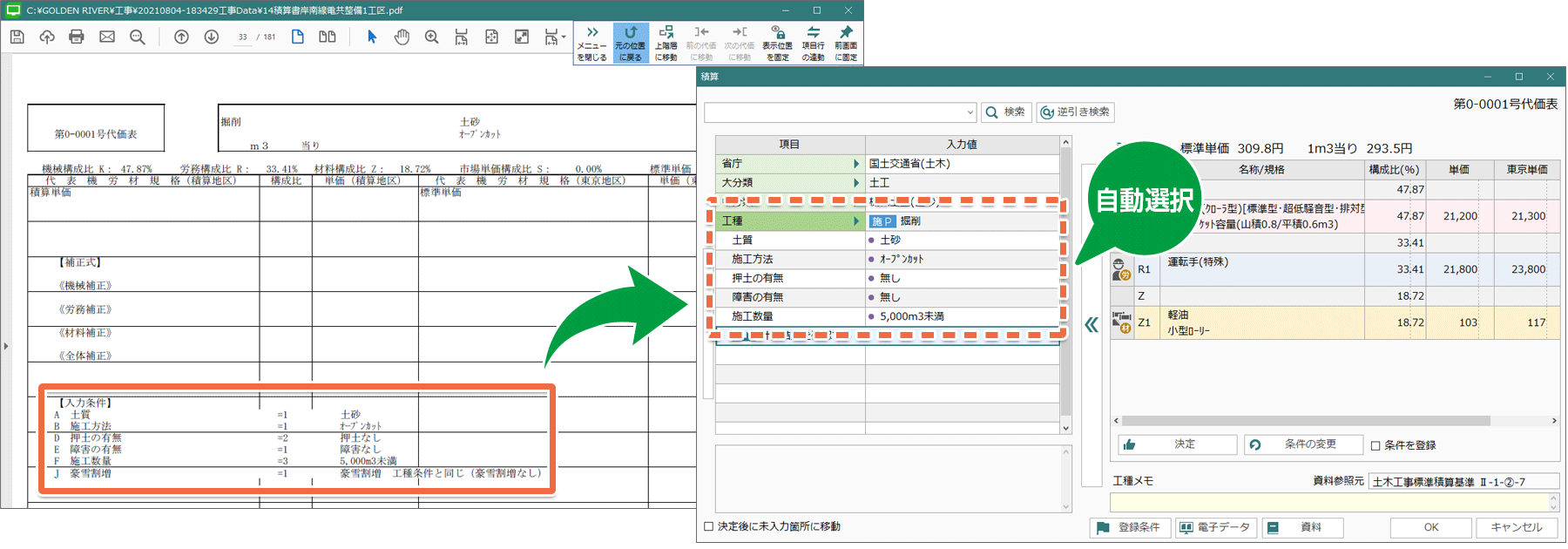
Task: Check the 条件を登録 checkbox
Action: pyautogui.click(x=1375, y=446)
